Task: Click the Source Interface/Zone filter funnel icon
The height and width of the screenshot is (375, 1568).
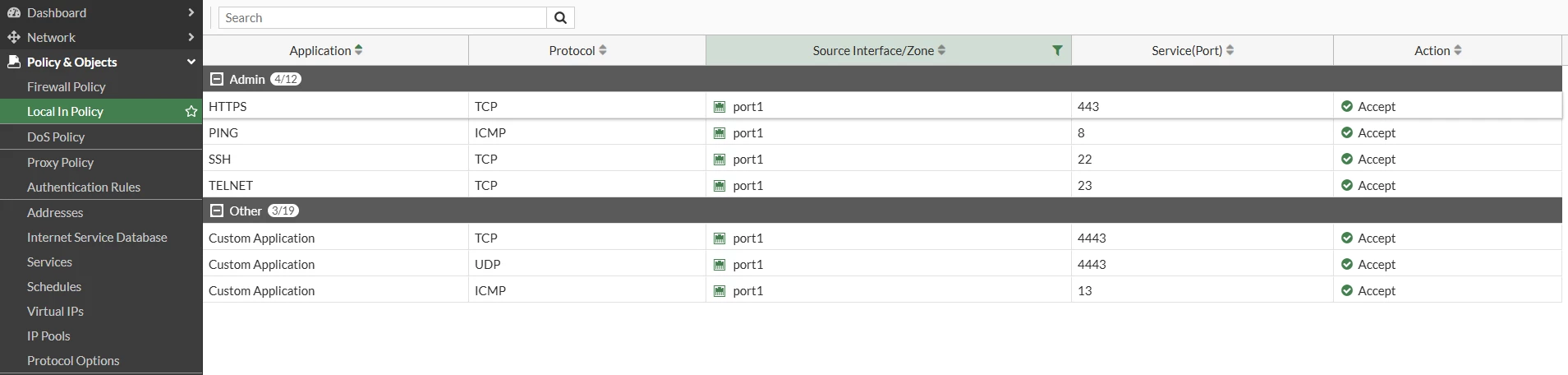Action: pyautogui.click(x=1057, y=50)
